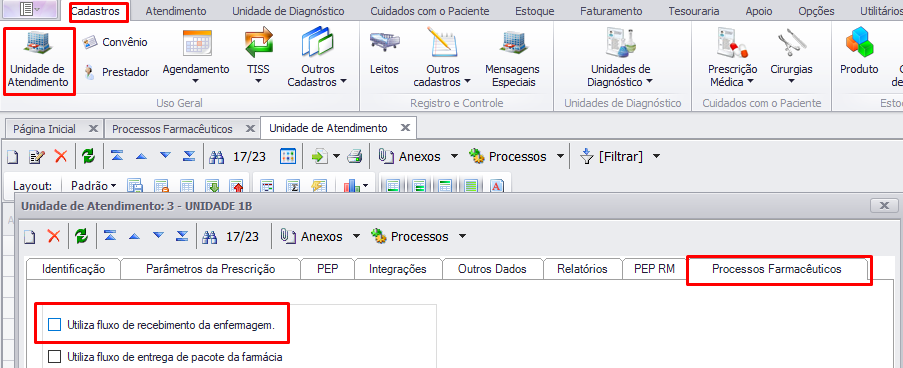
Task: Click binoculars search in UNIDADE 1B window
Action: 209,237
